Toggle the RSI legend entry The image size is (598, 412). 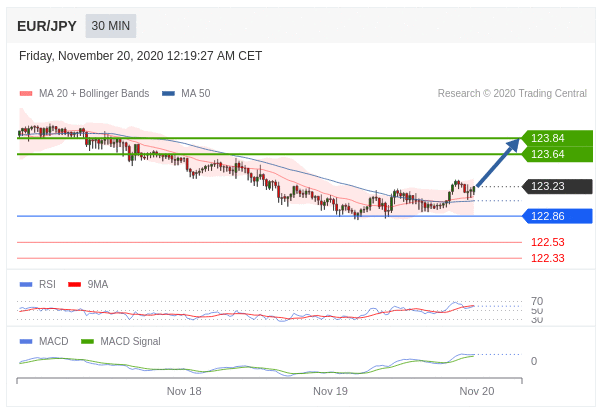pos(37,284)
